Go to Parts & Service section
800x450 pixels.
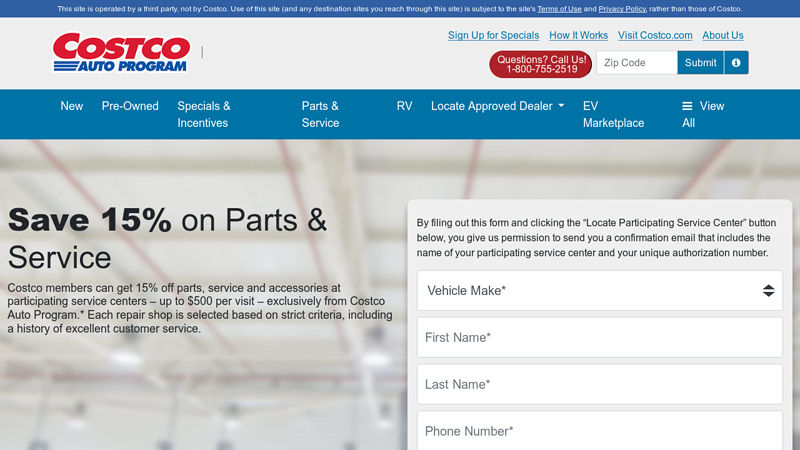pyautogui.click(x=320, y=114)
